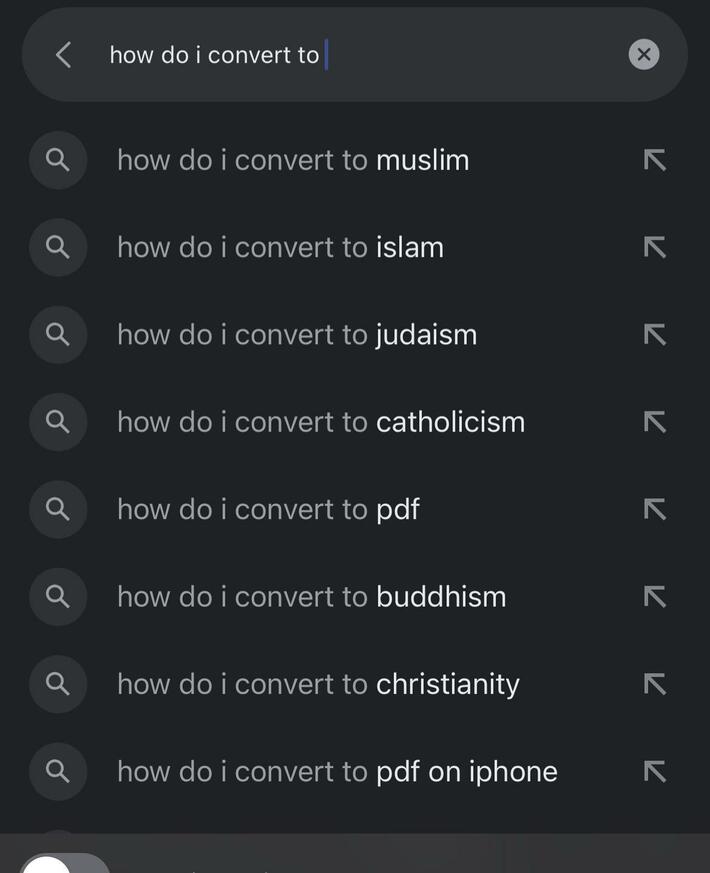The image size is (710, 873).
Task: Insert 'catholicism' suggestion using its diagonal arrow
Action: coord(654,421)
